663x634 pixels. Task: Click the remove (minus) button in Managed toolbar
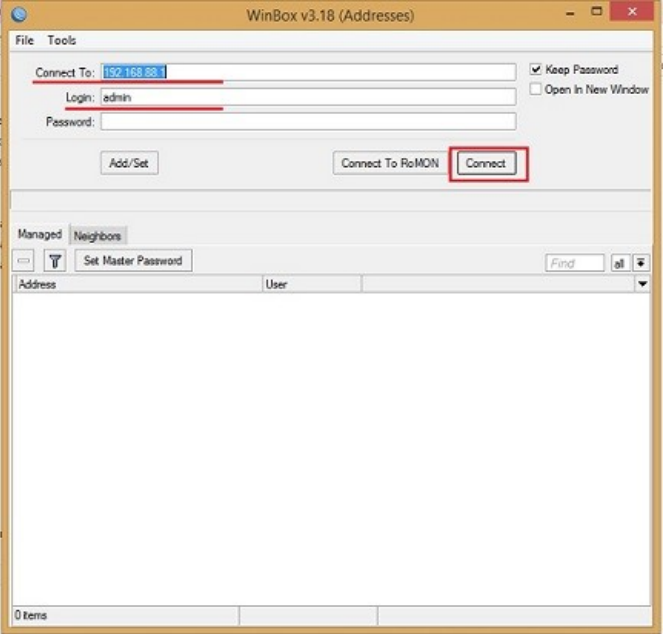[x=23, y=261]
